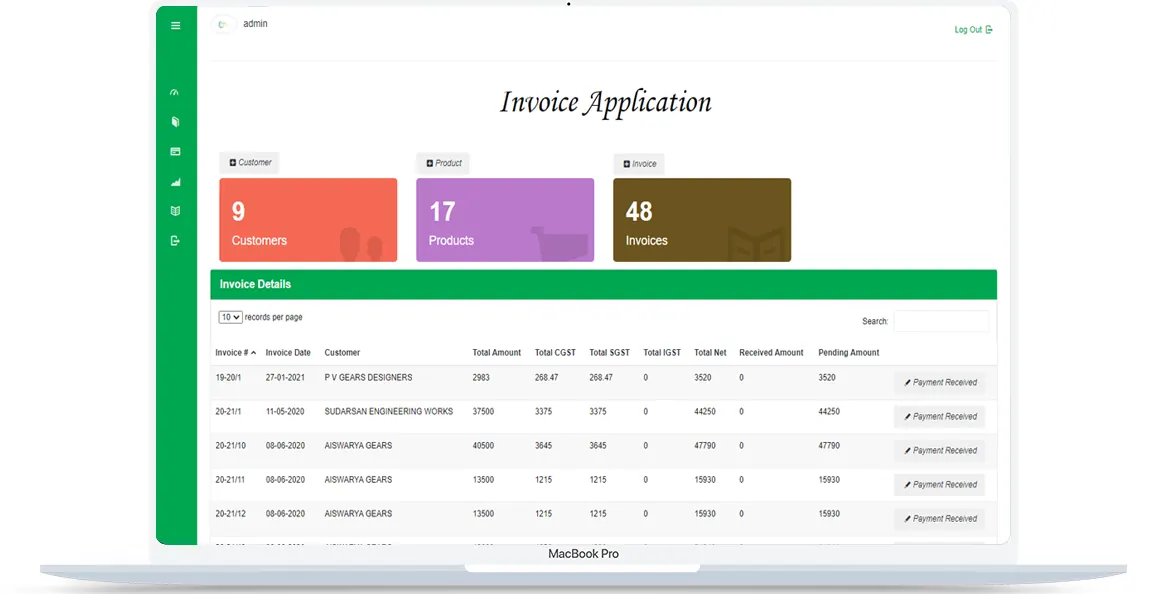The width and height of the screenshot is (1175, 594).
Task: Click the Log Out link
Action: [x=973, y=30]
